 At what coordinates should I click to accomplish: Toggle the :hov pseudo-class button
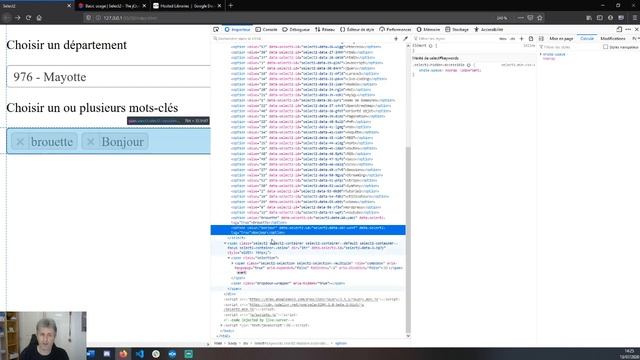(x=503, y=38)
